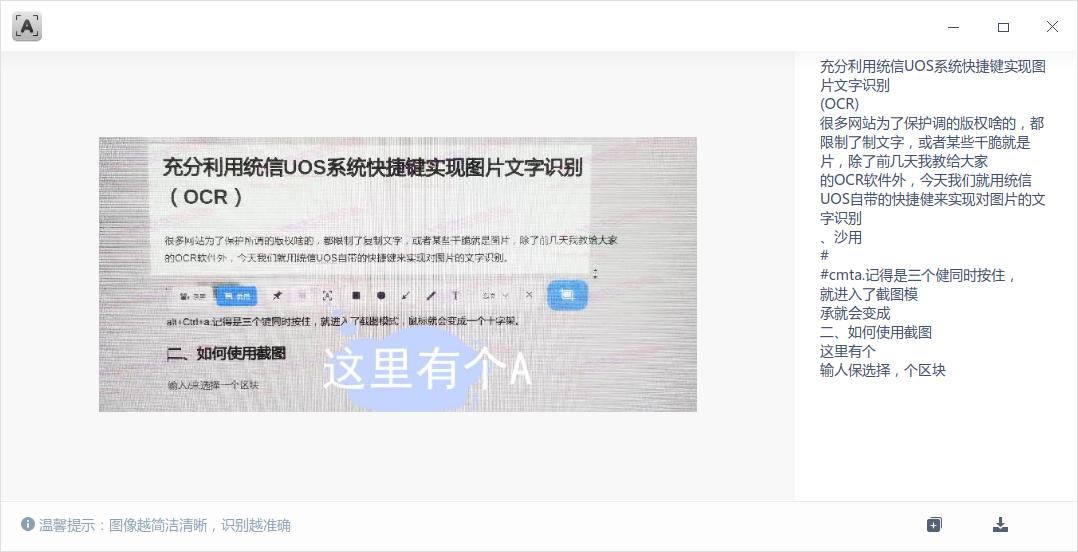Screen dimensions: 1078x552
Task: Open the options dropdown in pictured toolbar
Action: (495, 296)
